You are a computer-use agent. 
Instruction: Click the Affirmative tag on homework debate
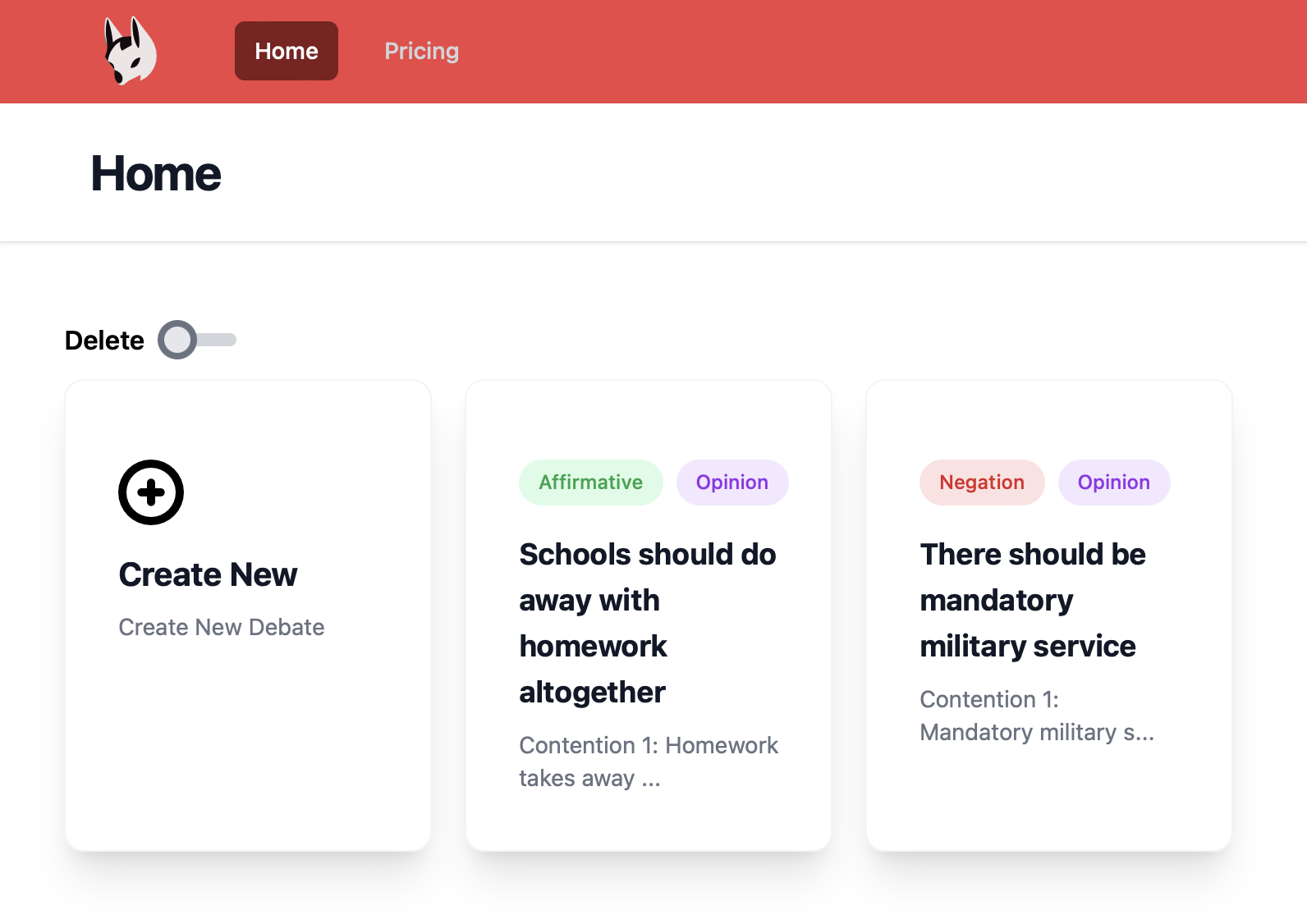591,483
